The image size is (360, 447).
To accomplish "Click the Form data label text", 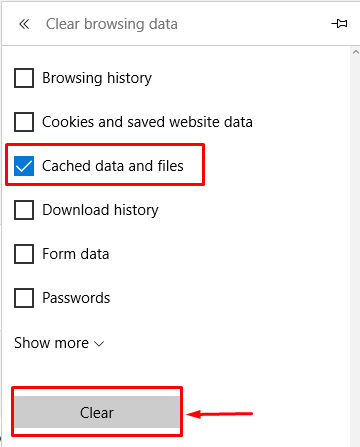I will click(76, 254).
